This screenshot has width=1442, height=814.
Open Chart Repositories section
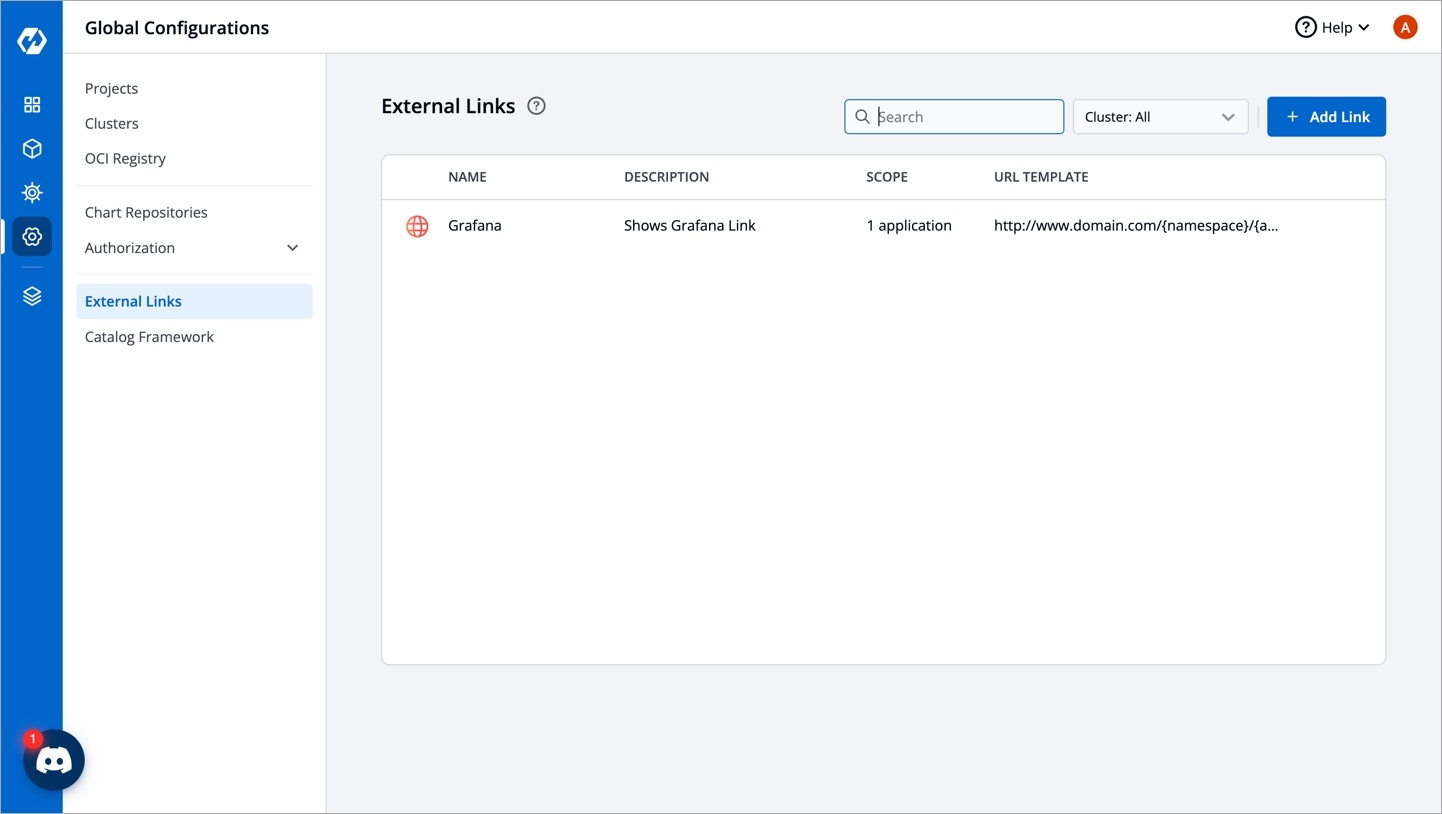point(146,212)
